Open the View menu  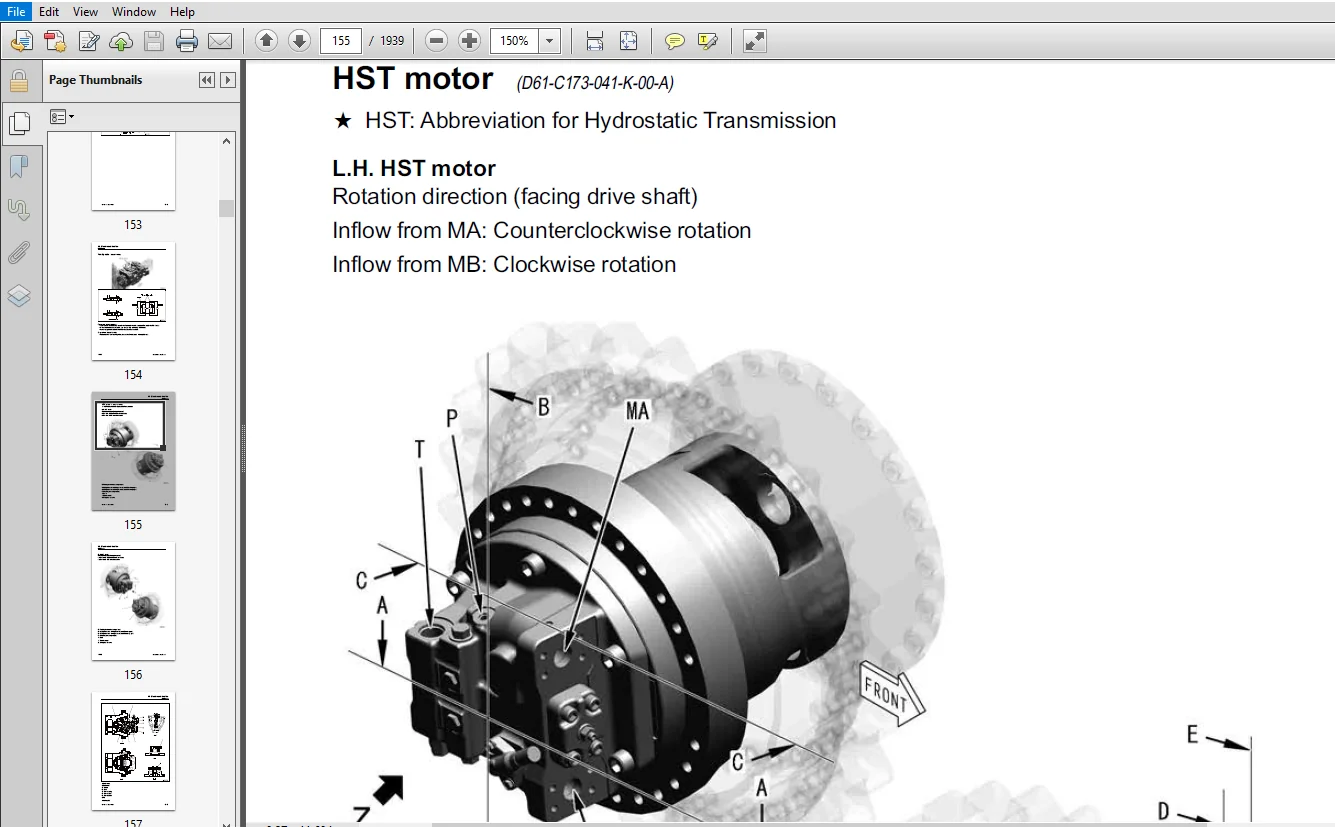click(86, 11)
